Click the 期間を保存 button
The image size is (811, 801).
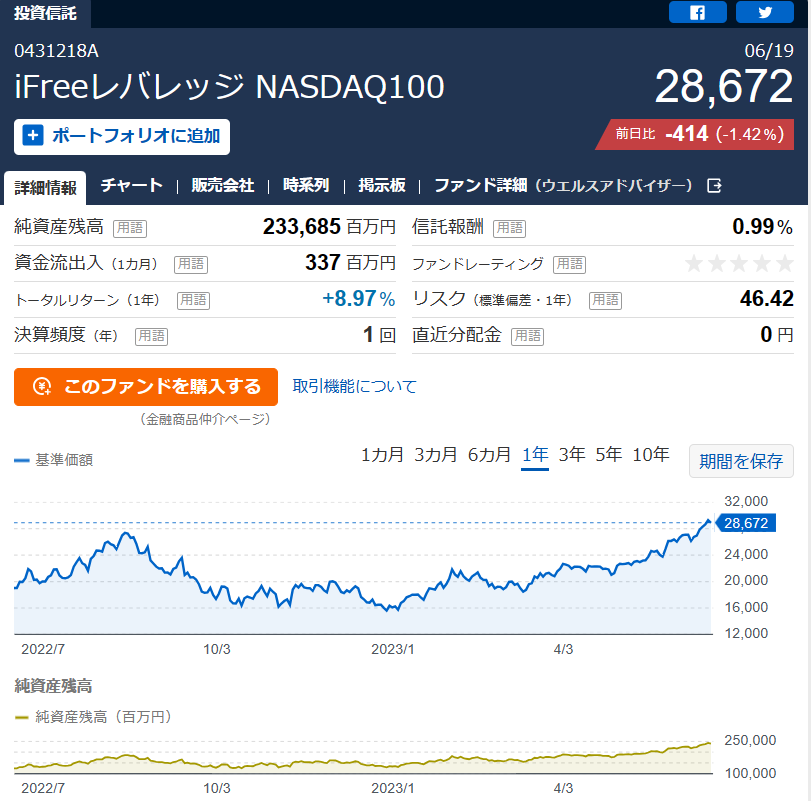[741, 461]
